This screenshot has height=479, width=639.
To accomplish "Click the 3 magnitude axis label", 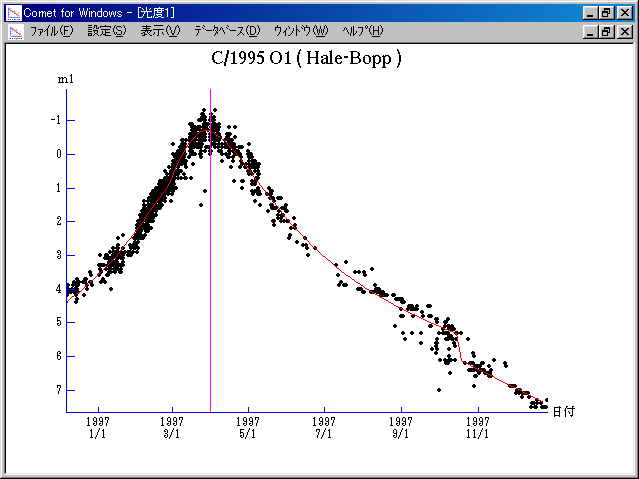I will 59,255.
